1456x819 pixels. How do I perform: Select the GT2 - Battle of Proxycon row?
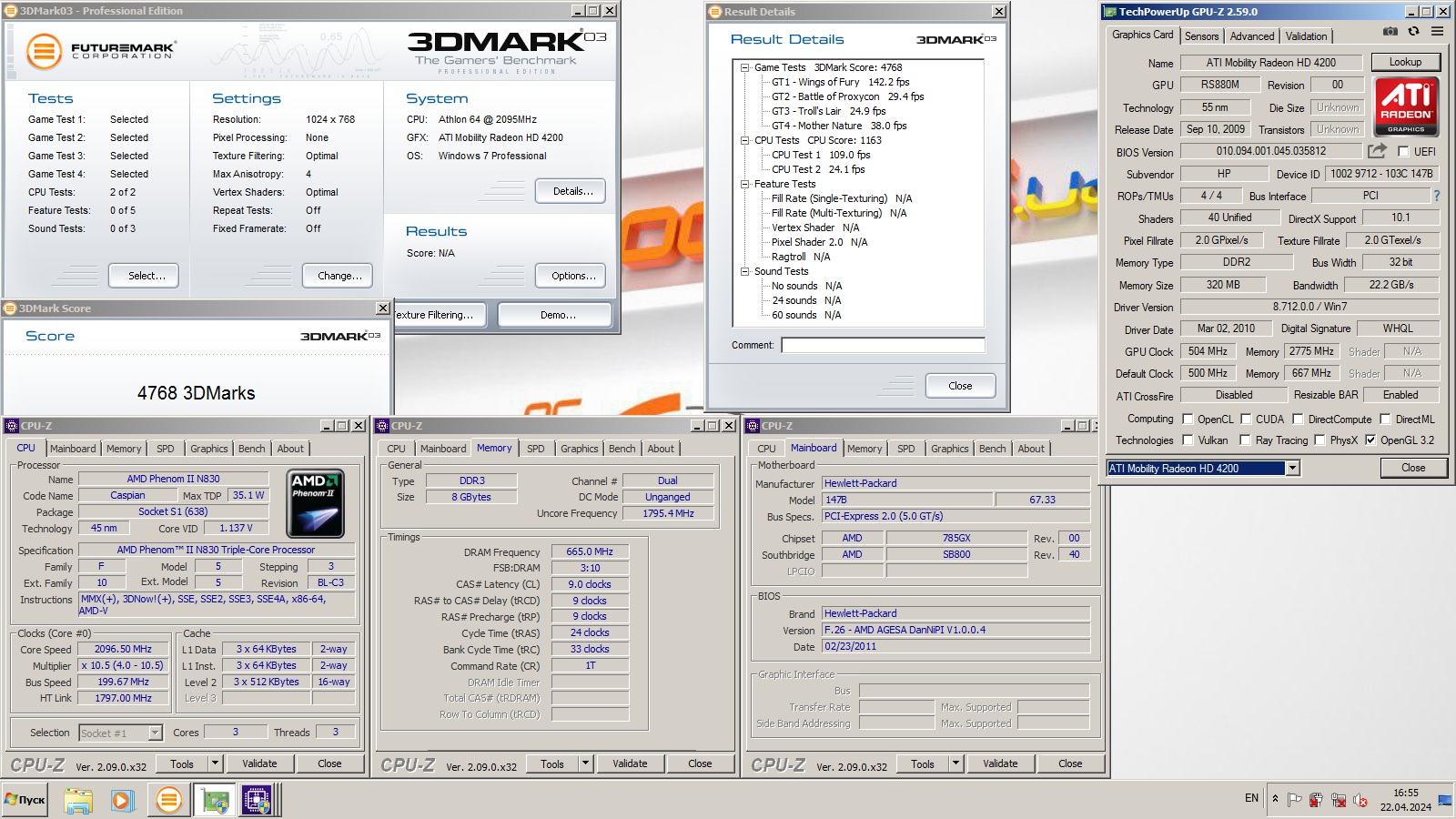pyautogui.click(x=847, y=96)
